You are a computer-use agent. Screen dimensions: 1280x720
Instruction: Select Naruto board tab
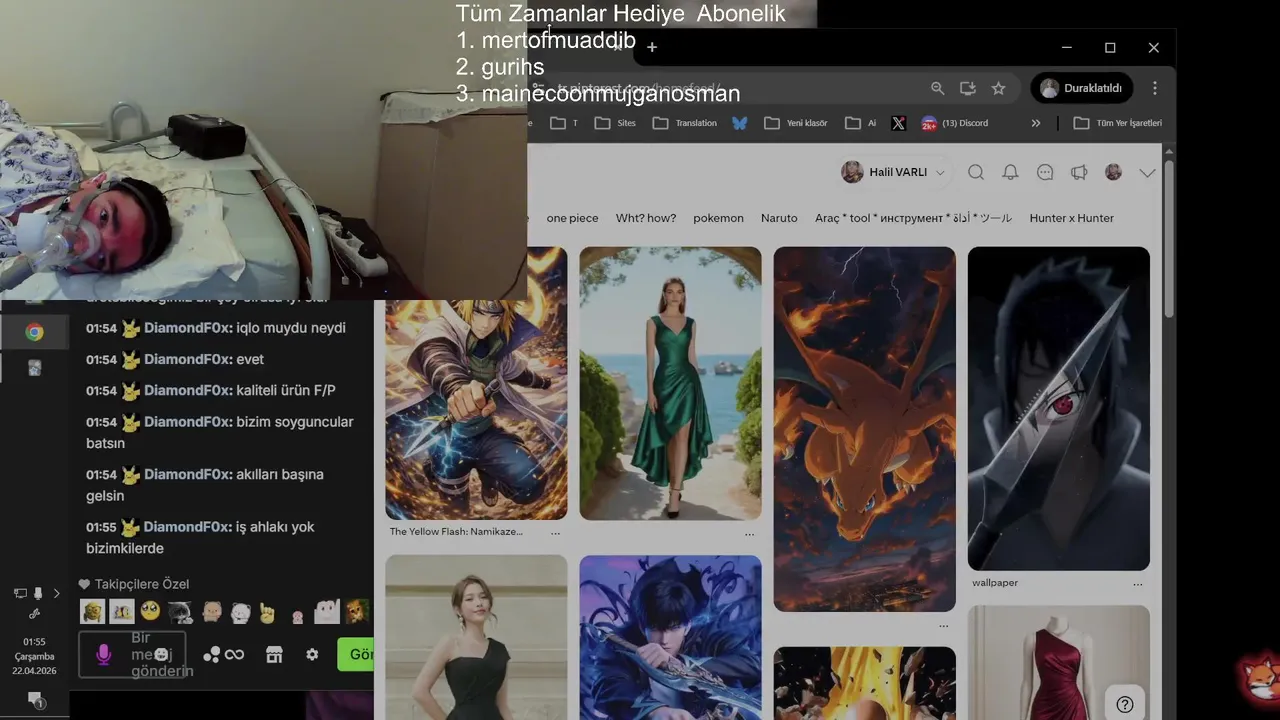[779, 218]
